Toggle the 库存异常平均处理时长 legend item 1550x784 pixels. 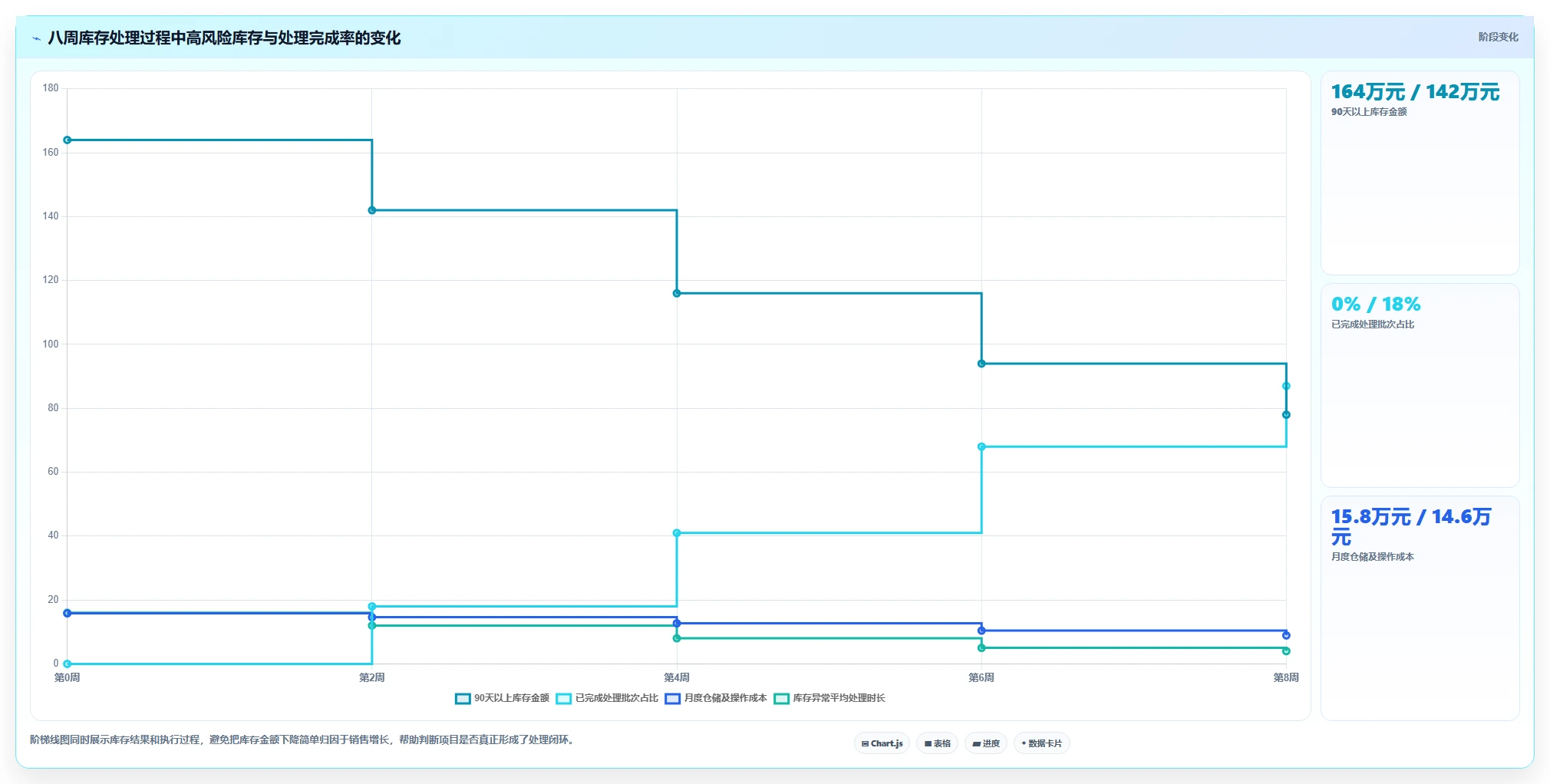click(829, 698)
